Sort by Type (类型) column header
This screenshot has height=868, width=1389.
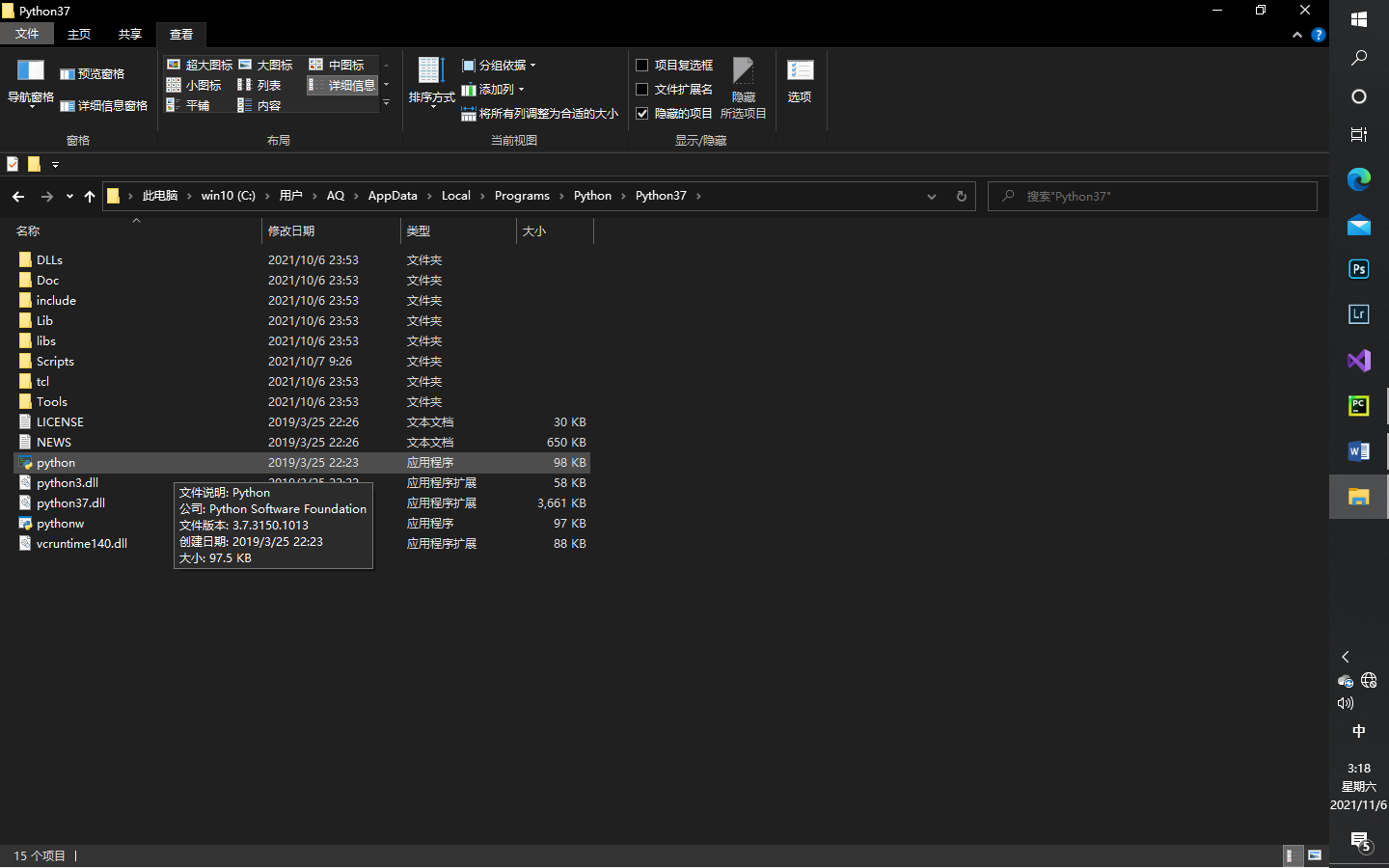(x=458, y=231)
